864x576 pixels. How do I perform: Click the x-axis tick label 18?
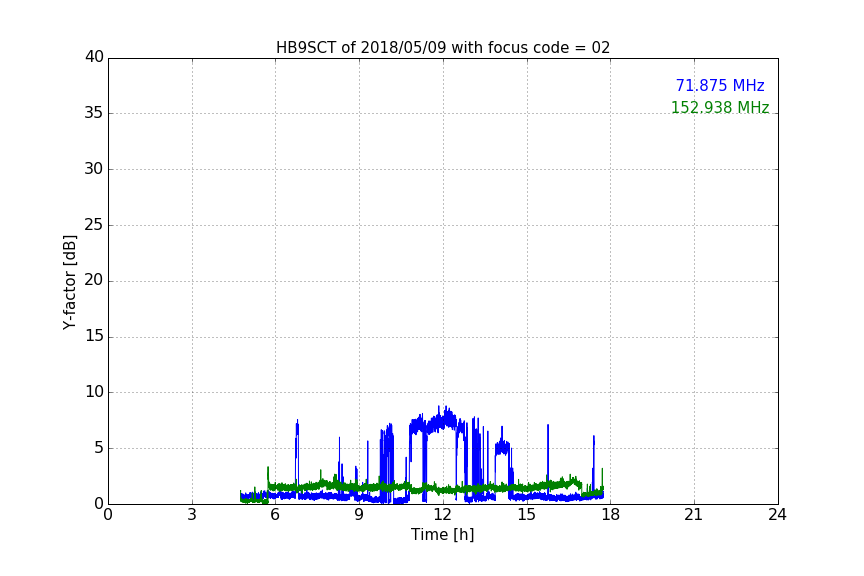(611, 515)
